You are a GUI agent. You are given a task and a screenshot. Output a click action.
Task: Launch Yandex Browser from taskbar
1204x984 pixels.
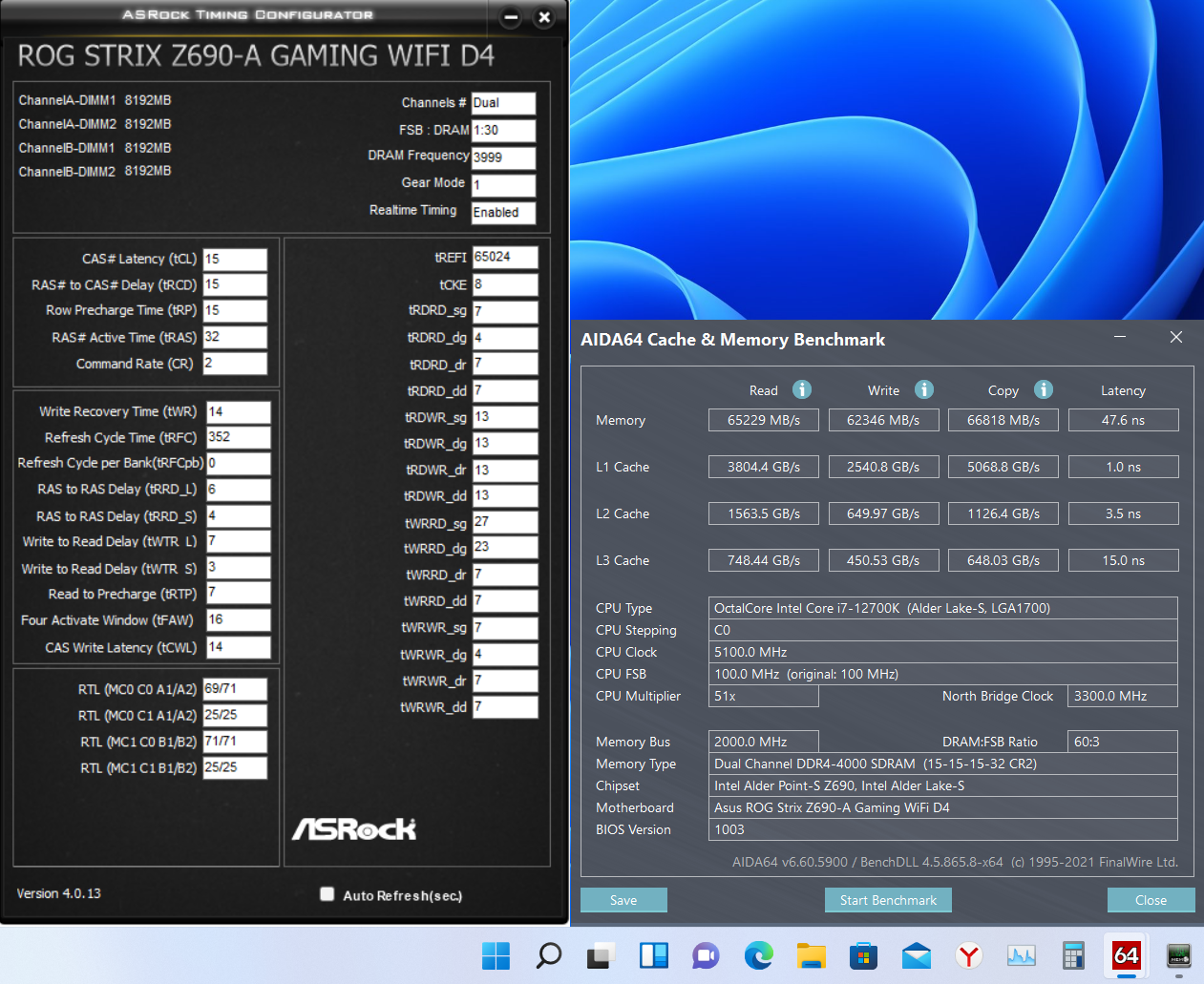[969, 955]
